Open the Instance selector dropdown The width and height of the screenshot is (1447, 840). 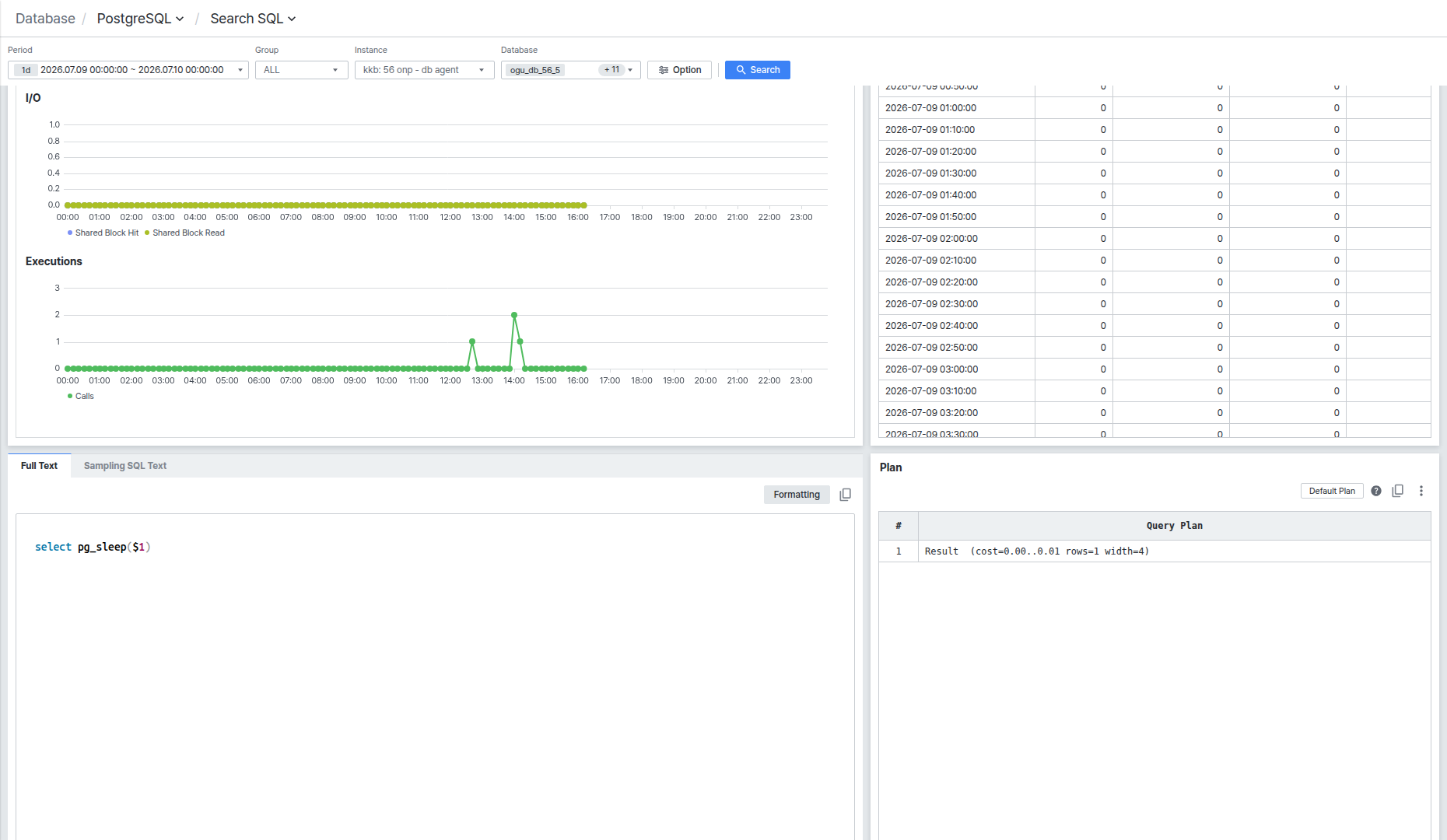424,70
